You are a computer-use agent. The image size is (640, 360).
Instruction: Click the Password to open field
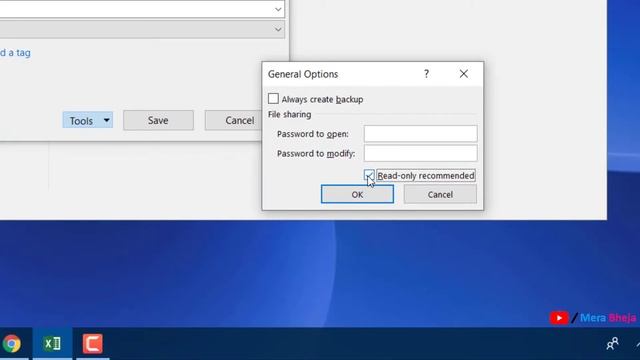(x=420, y=134)
